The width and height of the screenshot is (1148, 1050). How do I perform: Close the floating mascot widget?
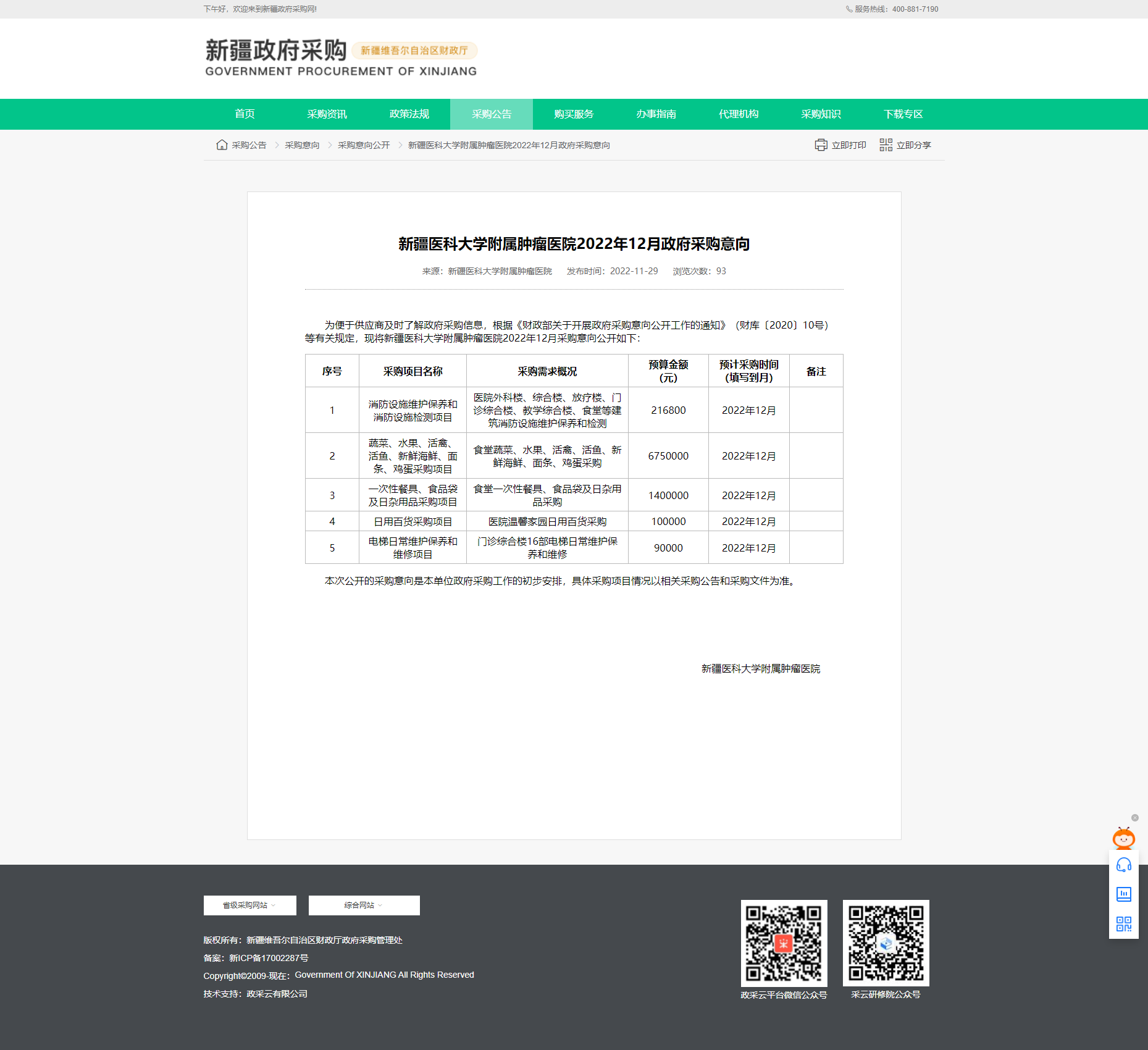(x=1134, y=818)
